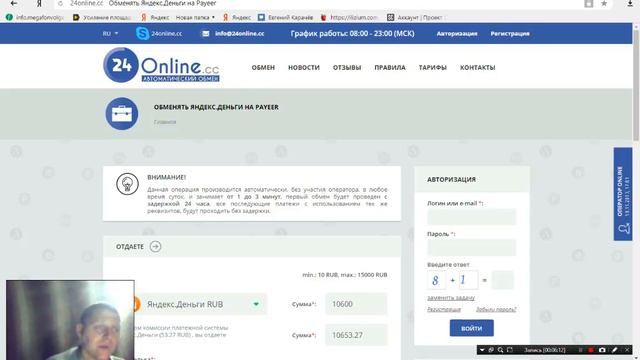
Task: Click the 24online.cc Skype contact text
Action: click(x=167, y=33)
